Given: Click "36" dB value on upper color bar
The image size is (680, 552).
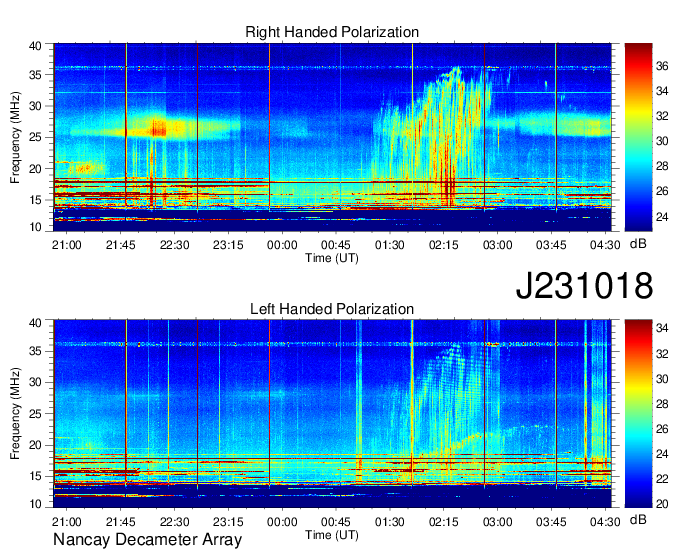Looking at the screenshot, I should (x=662, y=66).
